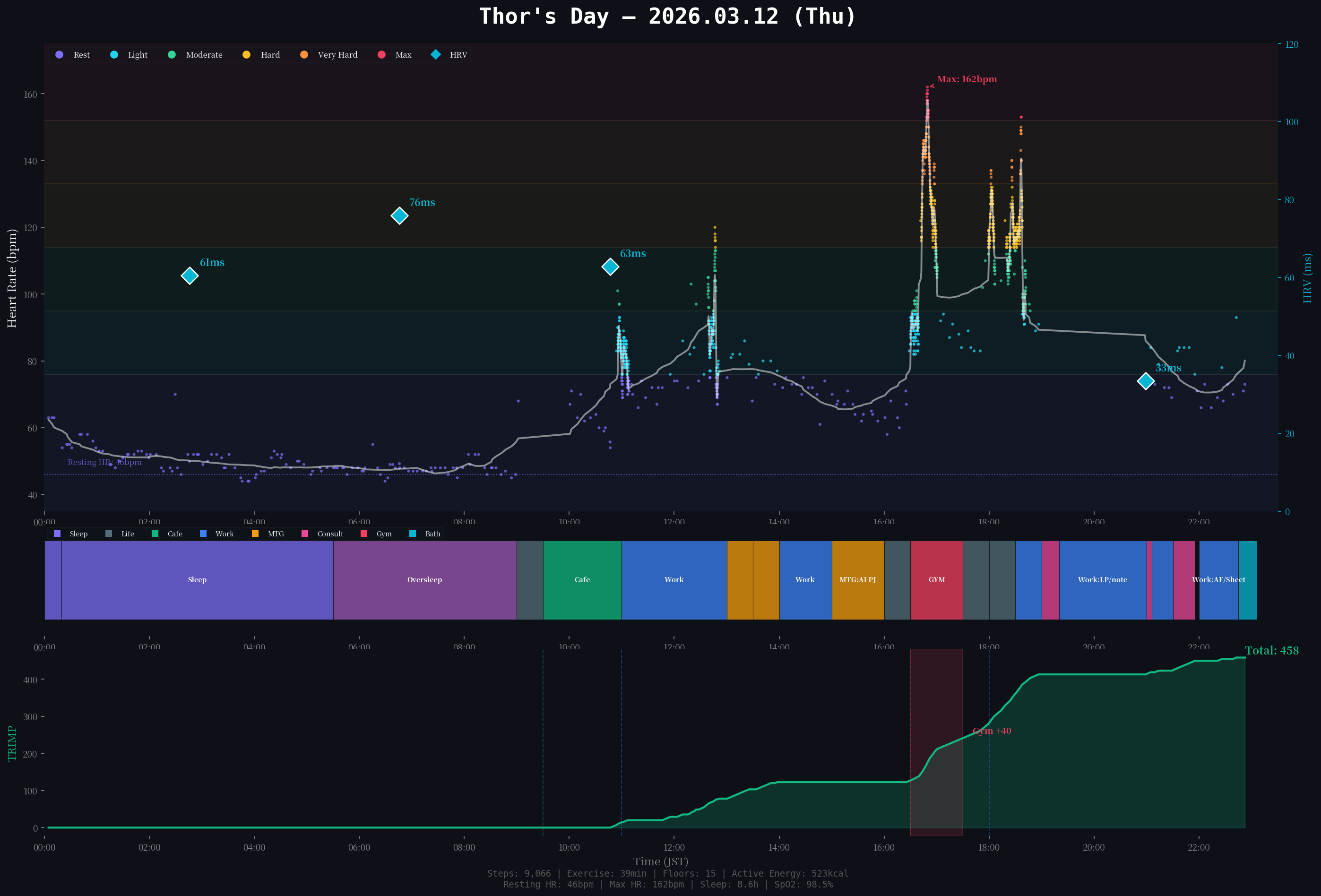Select the Rest legend marker
Image resolution: width=1321 pixels, height=896 pixels.
coord(59,54)
